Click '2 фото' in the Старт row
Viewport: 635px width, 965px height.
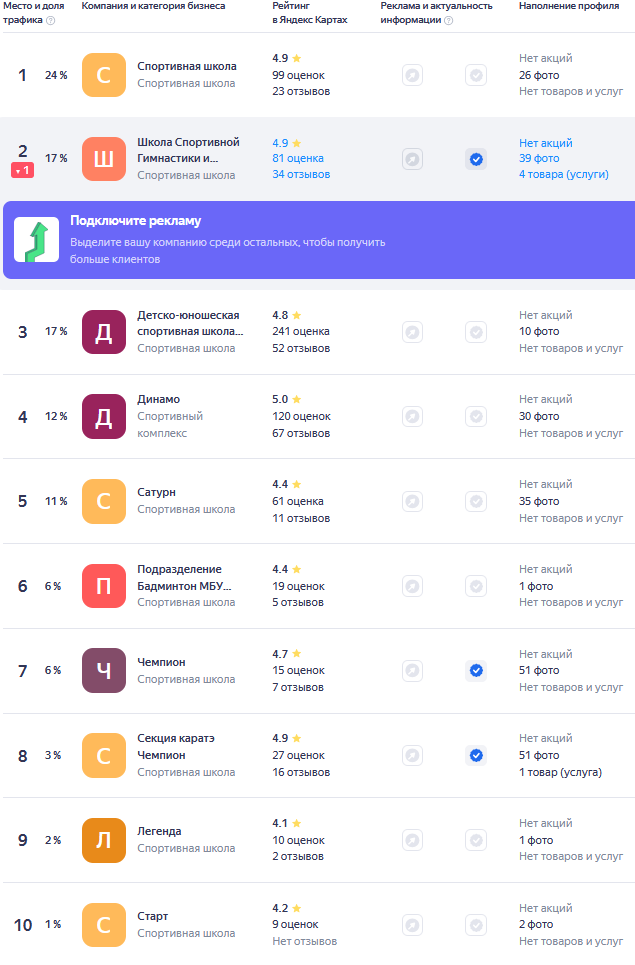click(536, 924)
